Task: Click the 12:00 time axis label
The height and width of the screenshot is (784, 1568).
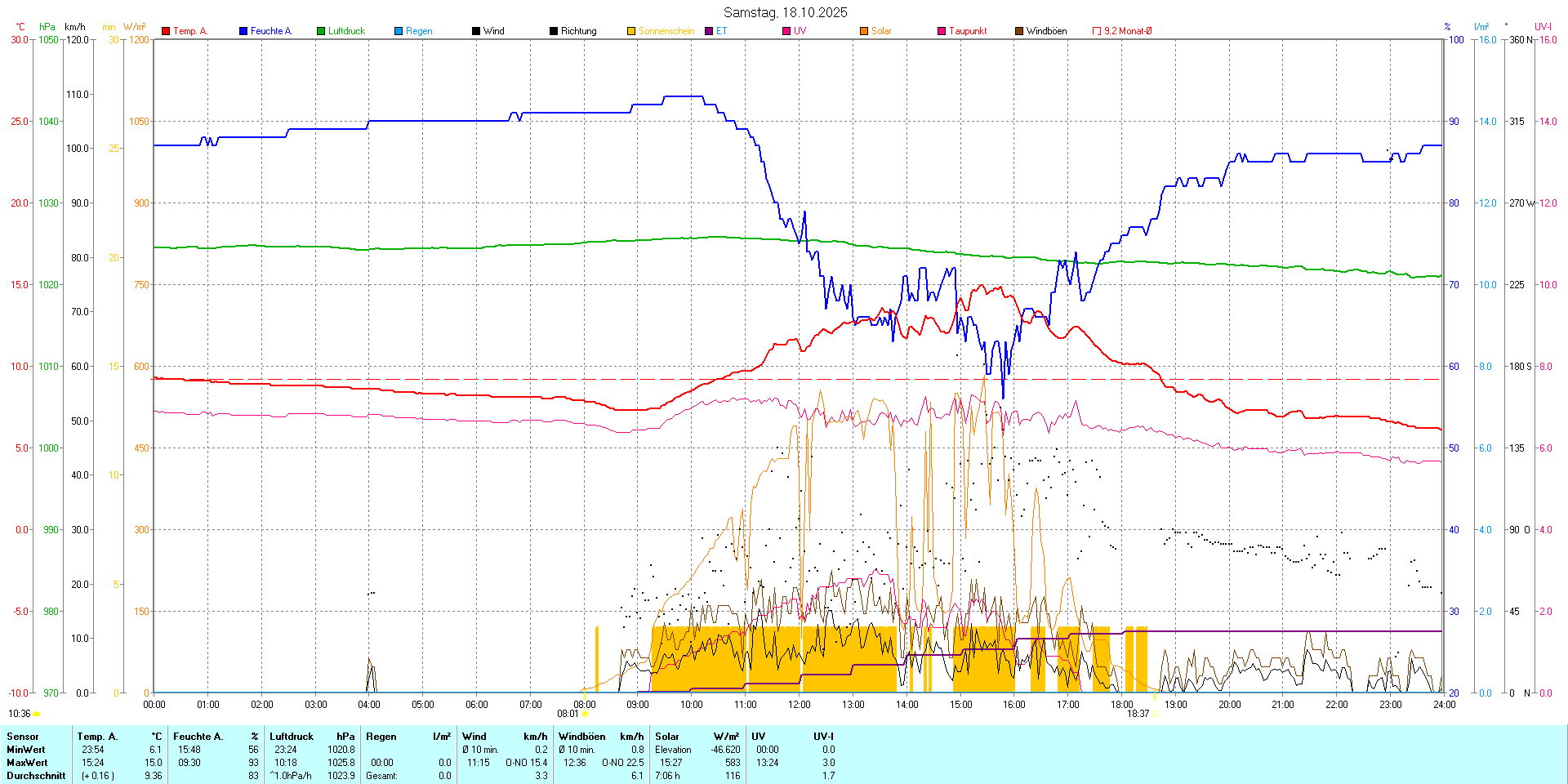Action: [799, 704]
